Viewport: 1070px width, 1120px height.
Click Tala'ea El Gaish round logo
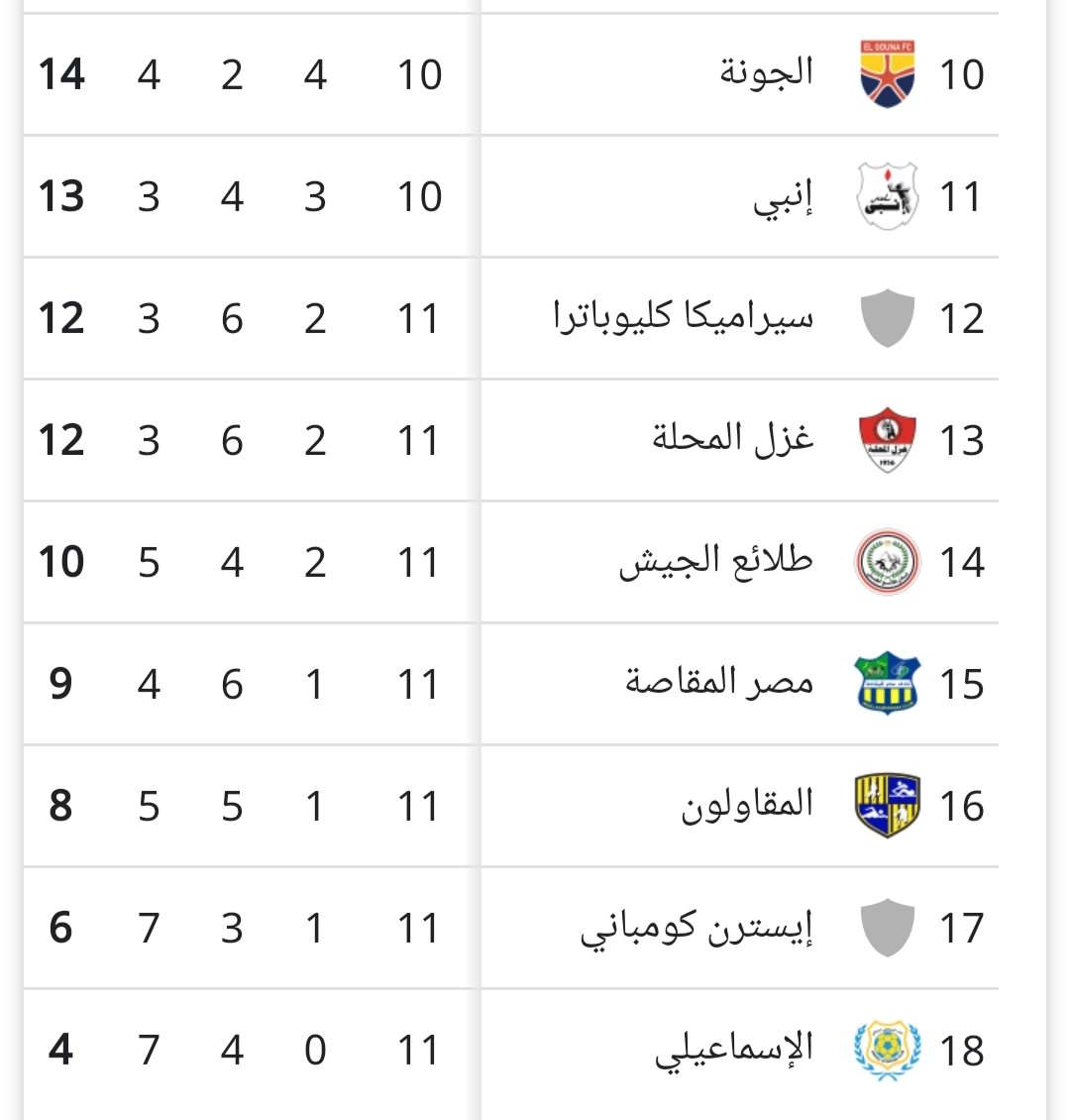(888, 562)
